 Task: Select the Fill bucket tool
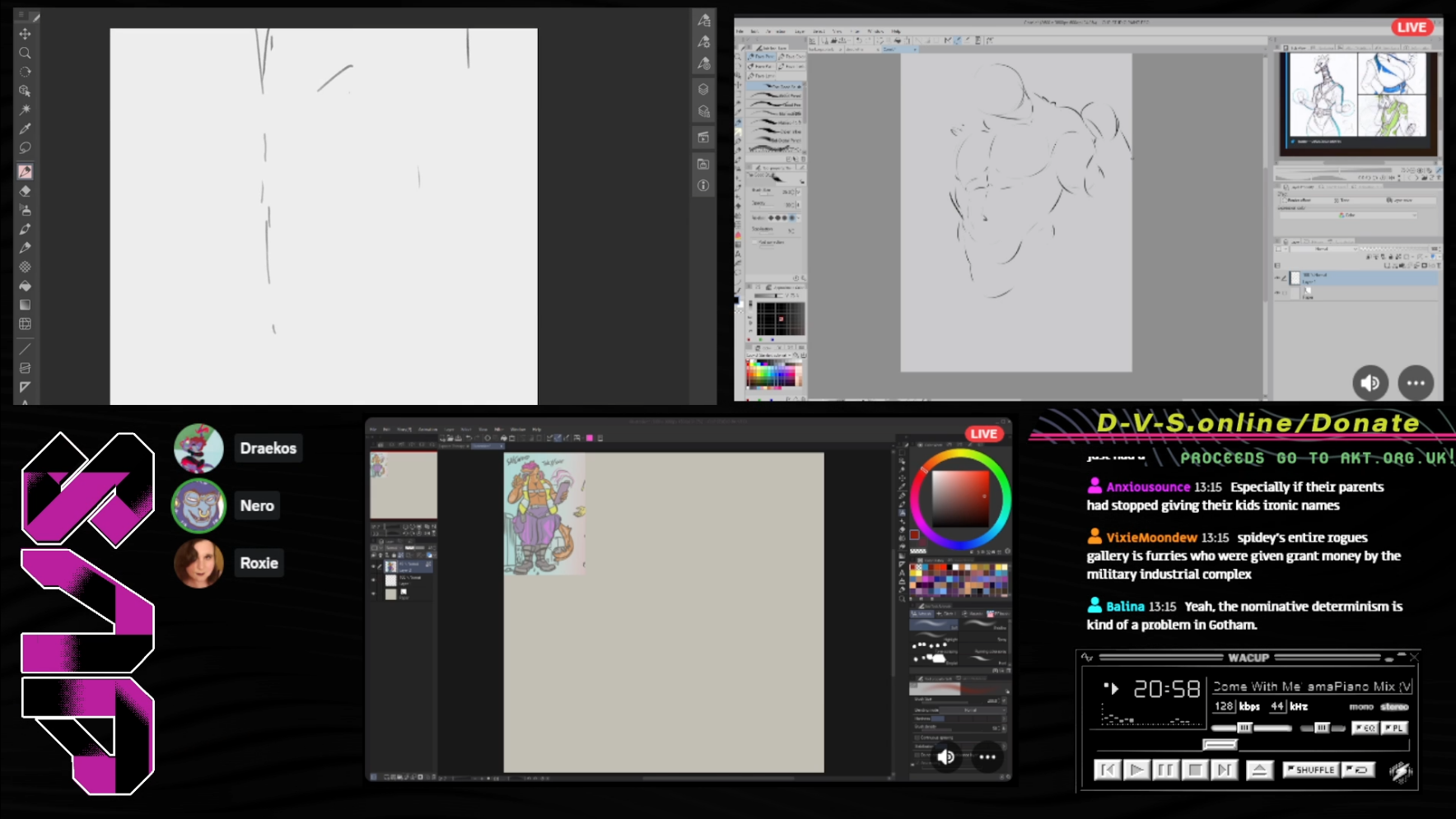(x=25, y=286)
